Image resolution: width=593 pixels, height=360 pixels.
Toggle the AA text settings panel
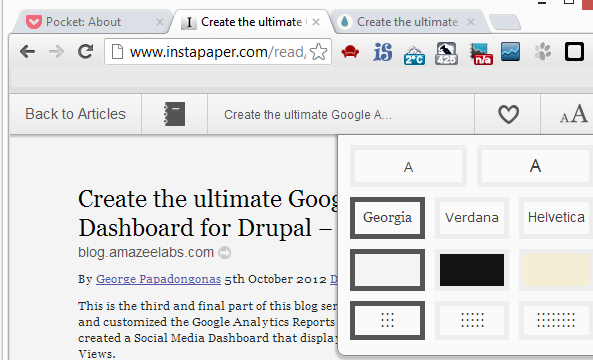[574, 114]
